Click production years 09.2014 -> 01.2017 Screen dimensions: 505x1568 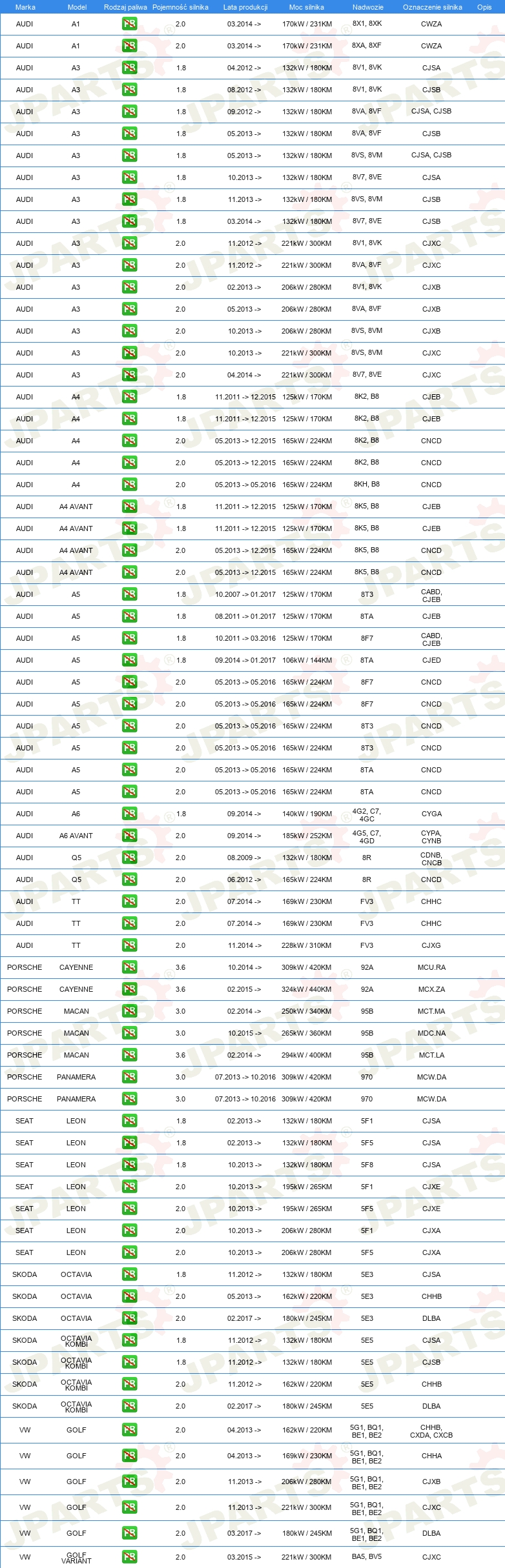point(245,660)
